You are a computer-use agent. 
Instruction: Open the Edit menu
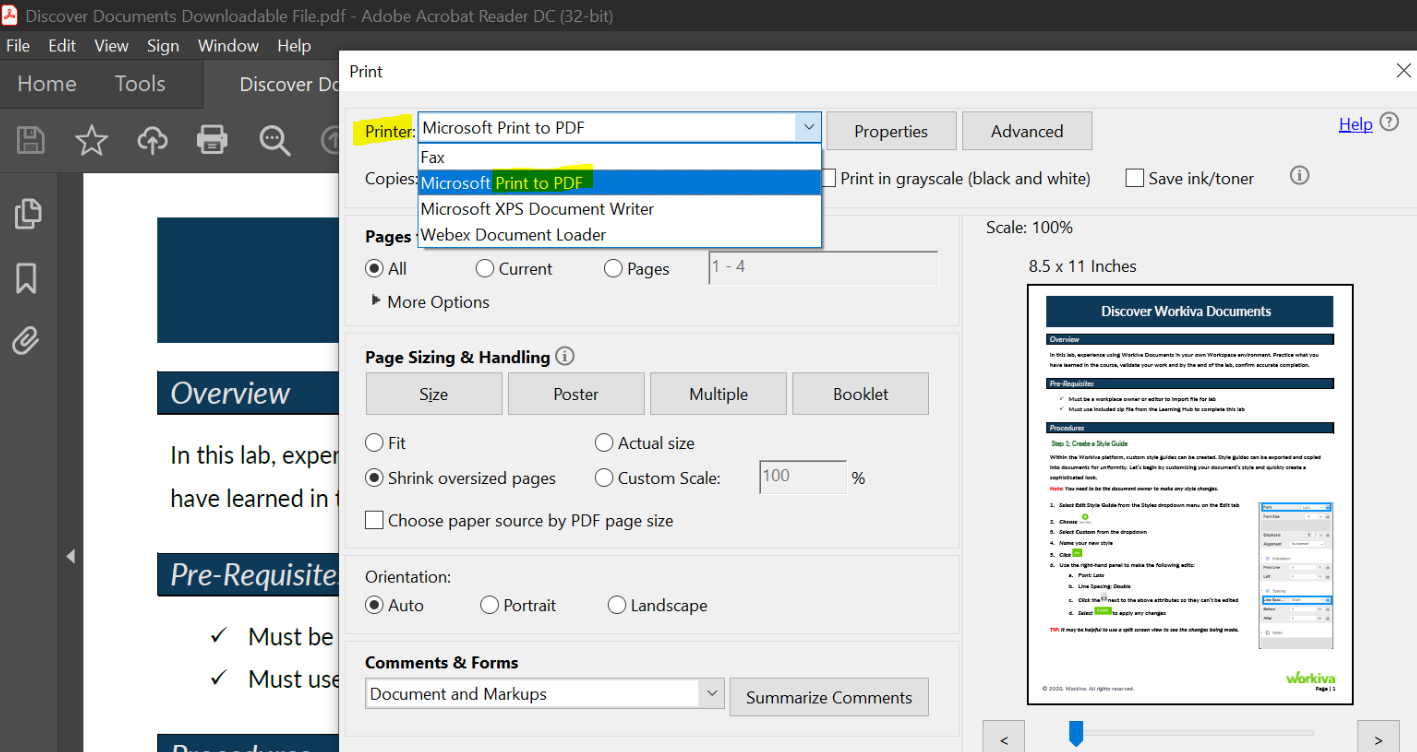coord(62,46)
